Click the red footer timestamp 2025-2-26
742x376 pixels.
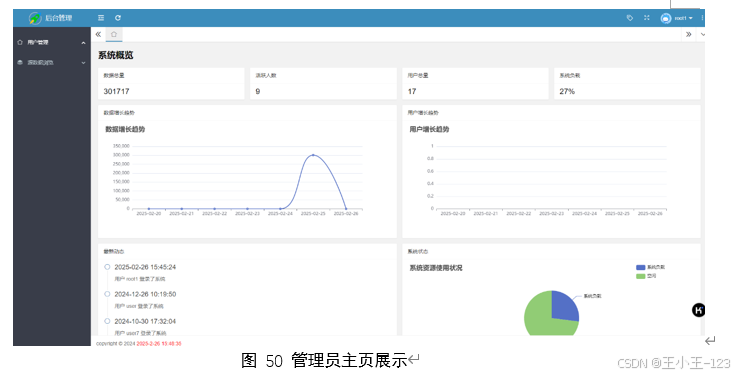pos(159,344)
